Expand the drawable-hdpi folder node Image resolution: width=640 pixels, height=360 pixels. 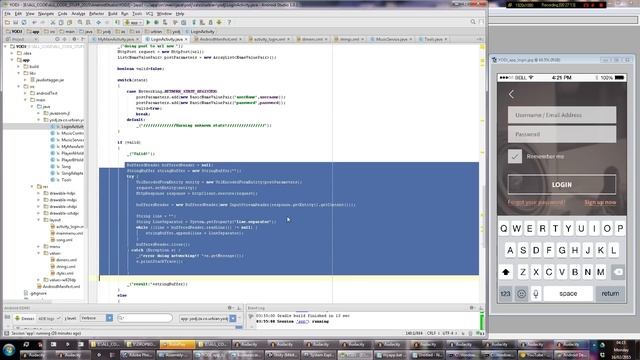(x=39, y=193)
